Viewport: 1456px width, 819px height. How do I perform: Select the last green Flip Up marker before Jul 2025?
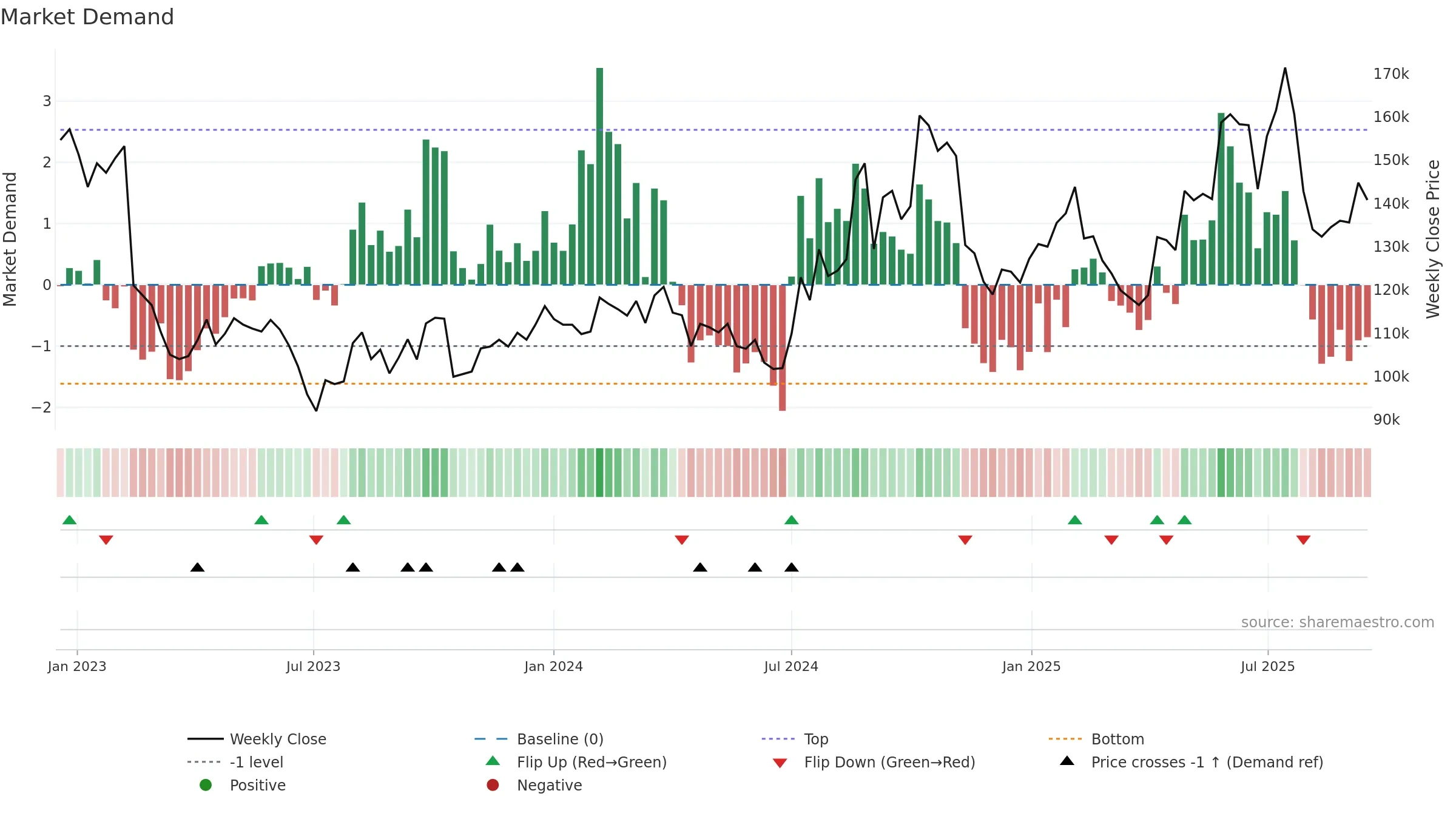[1185, 520]
